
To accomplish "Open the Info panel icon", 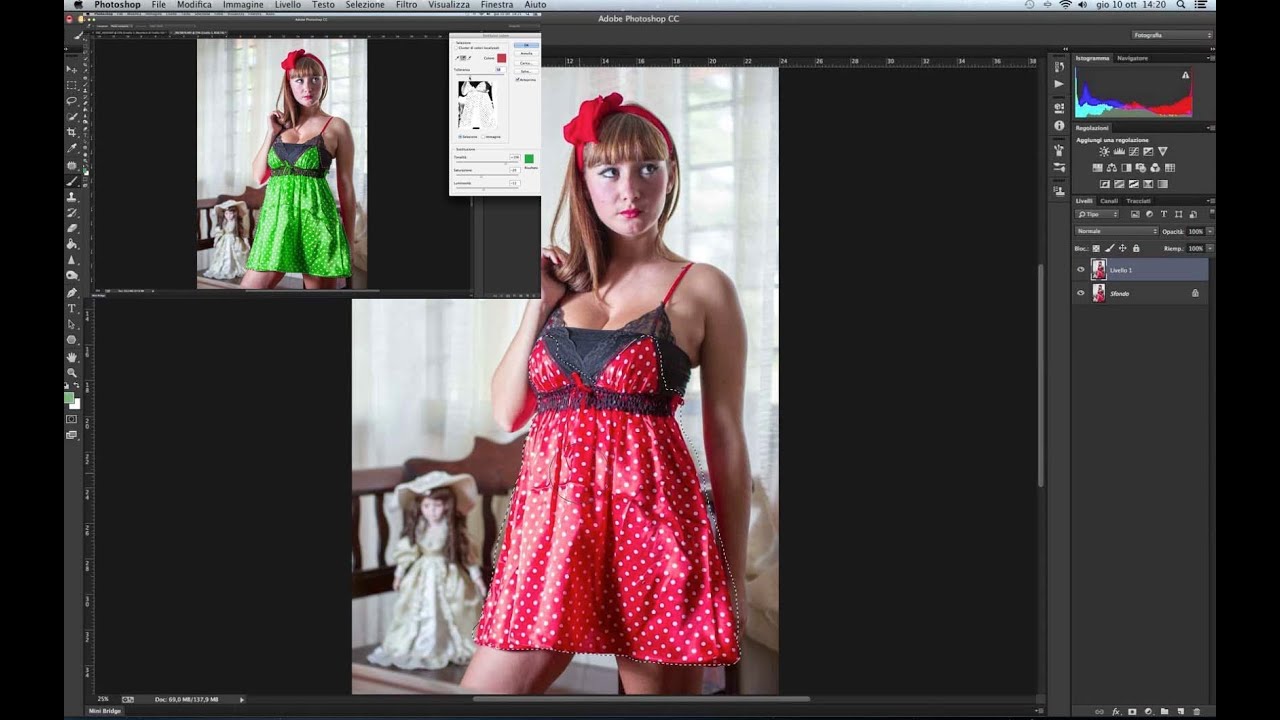I will (x=1059, y=126).
